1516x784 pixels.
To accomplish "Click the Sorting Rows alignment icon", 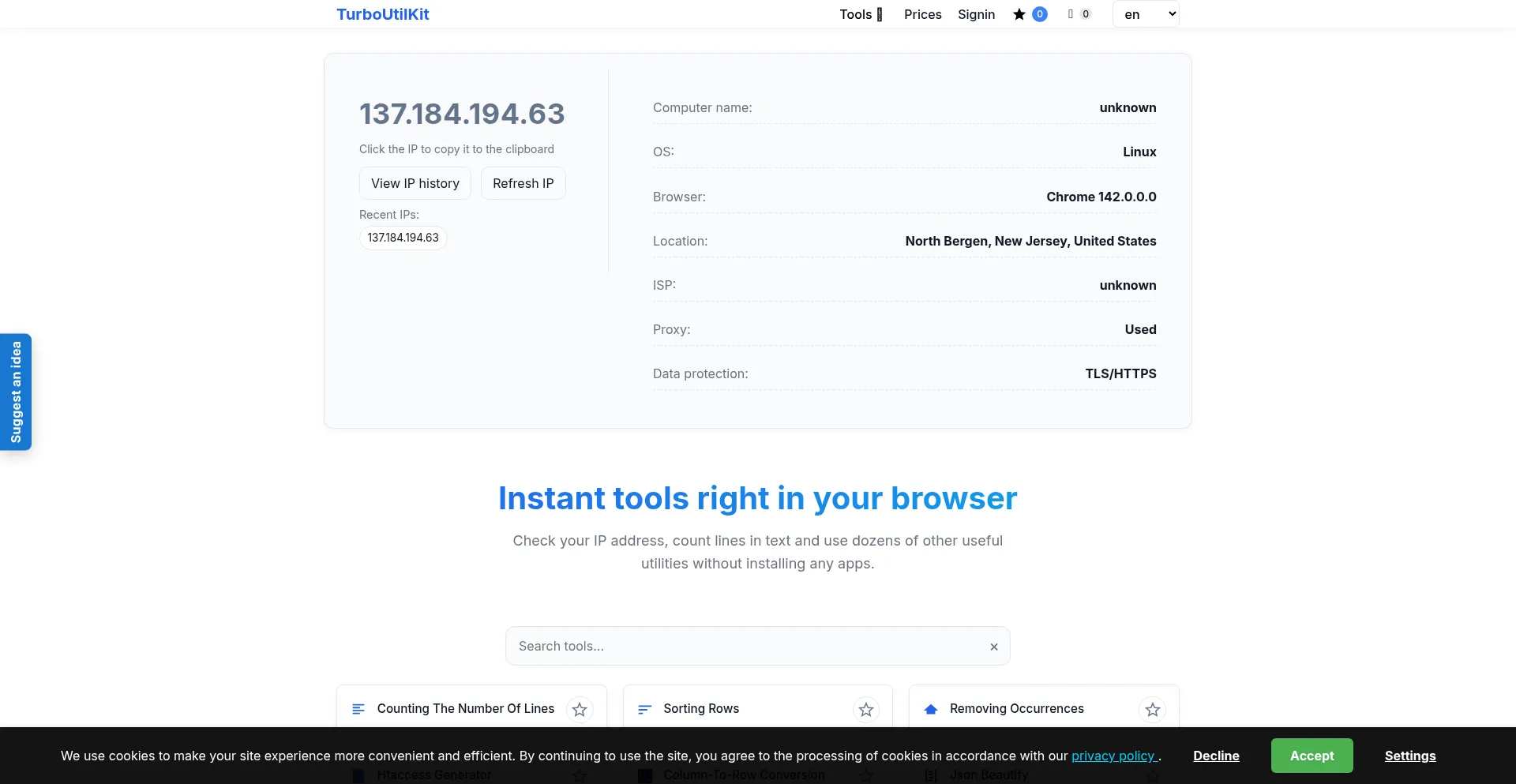I will click(645, 708).
